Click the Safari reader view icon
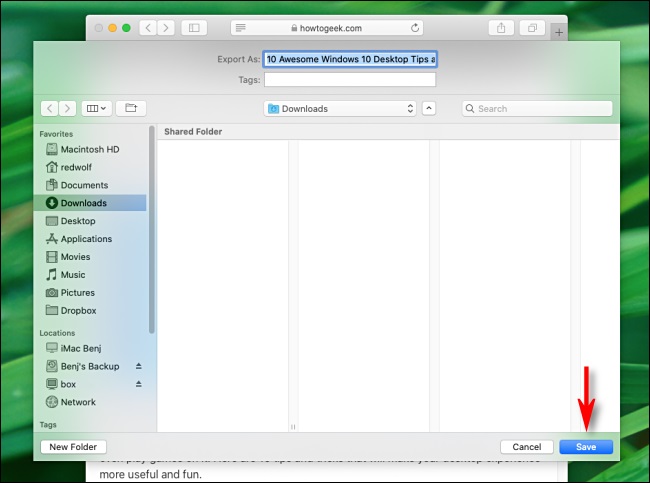 point(240,28)
